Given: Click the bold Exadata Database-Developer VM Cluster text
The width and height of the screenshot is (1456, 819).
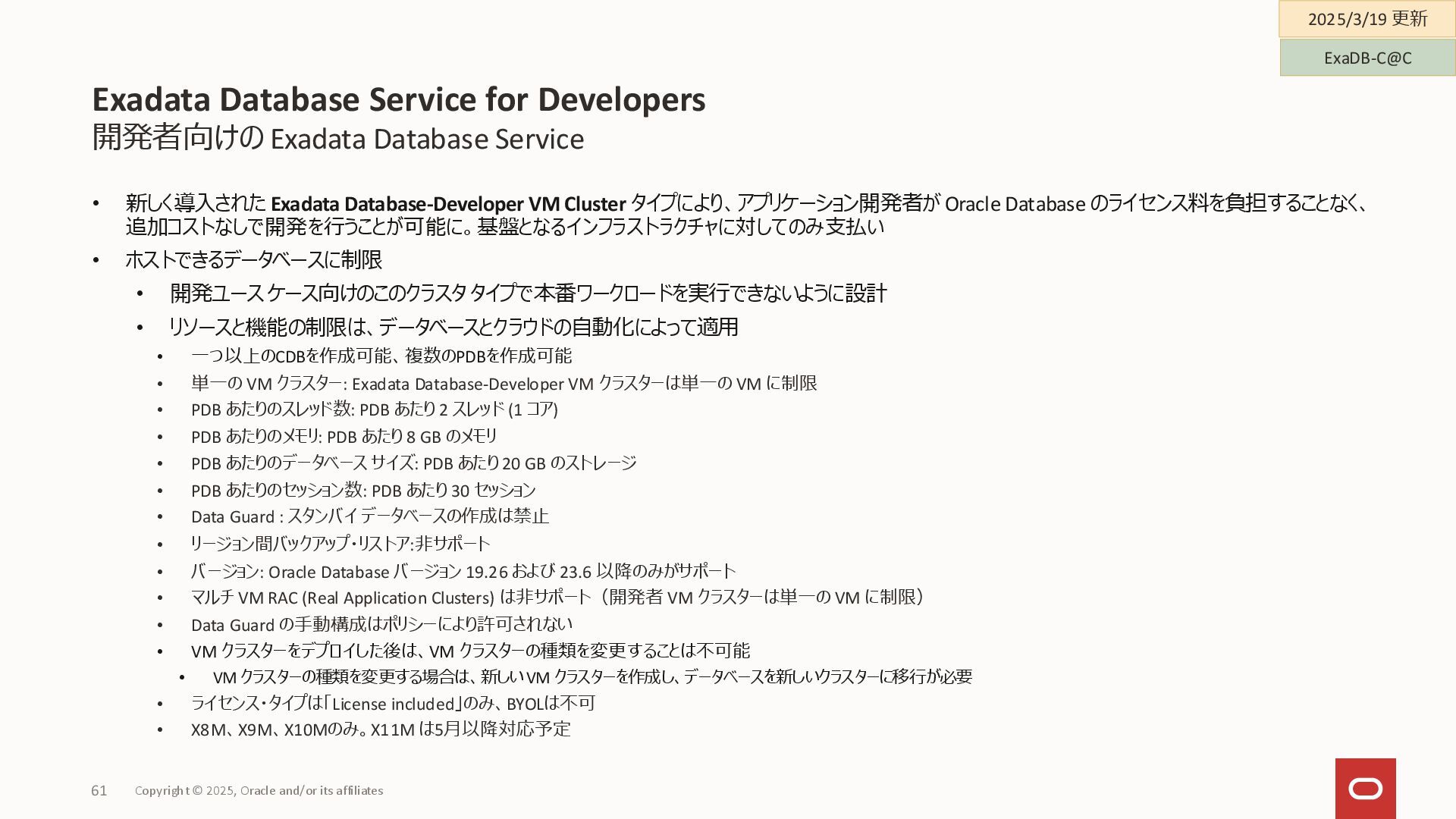Looking at the screenshot, I should tap(447, 204).
